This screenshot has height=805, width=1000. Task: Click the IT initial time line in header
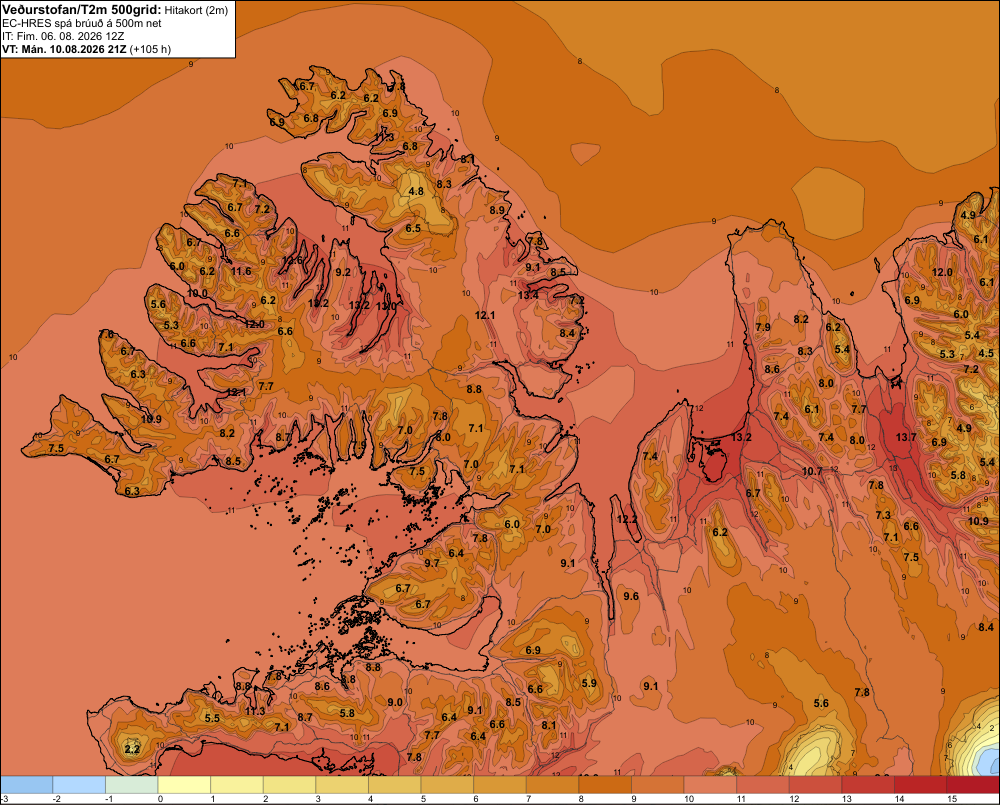(63, 36)
